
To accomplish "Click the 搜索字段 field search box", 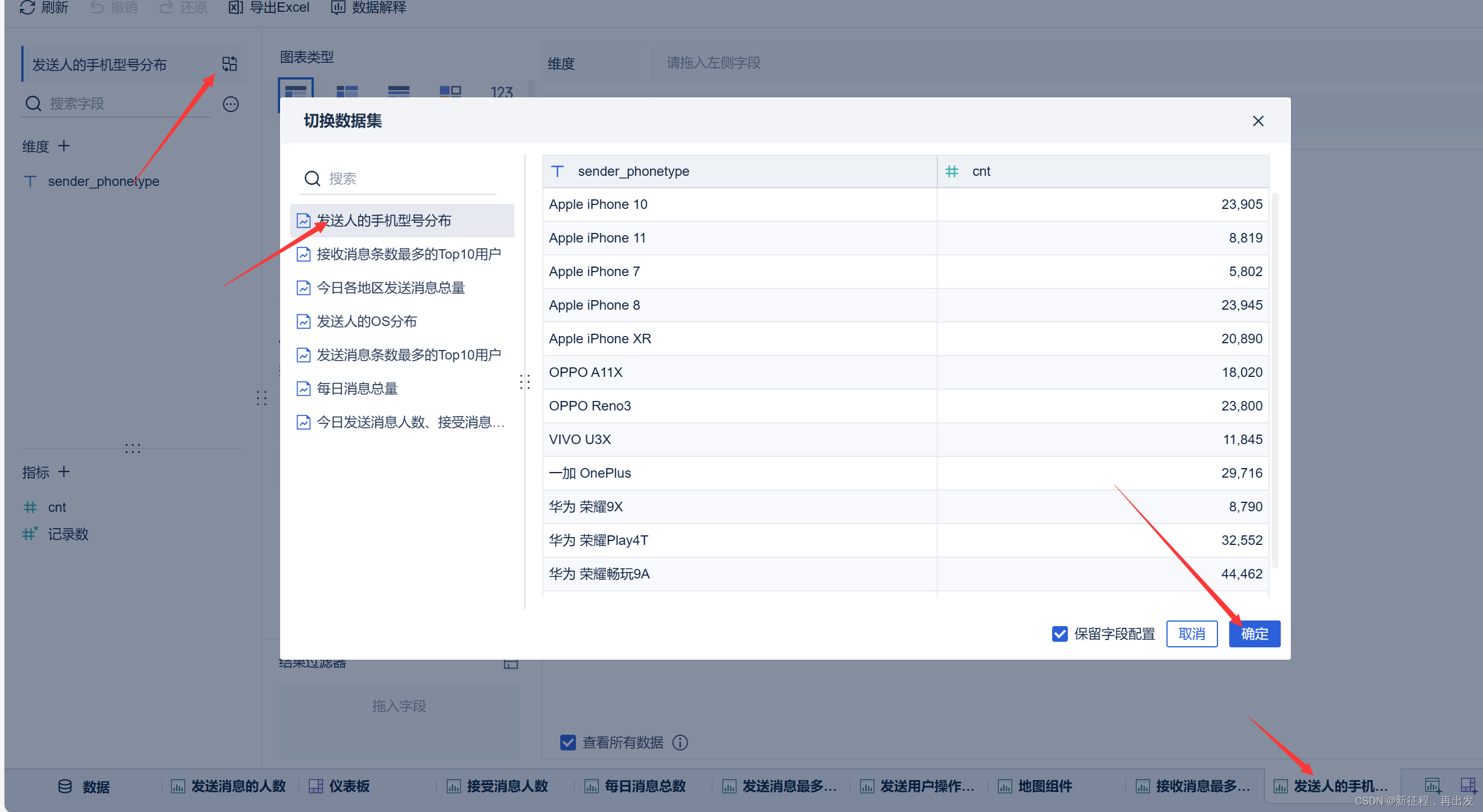I will tap(115, 104).
